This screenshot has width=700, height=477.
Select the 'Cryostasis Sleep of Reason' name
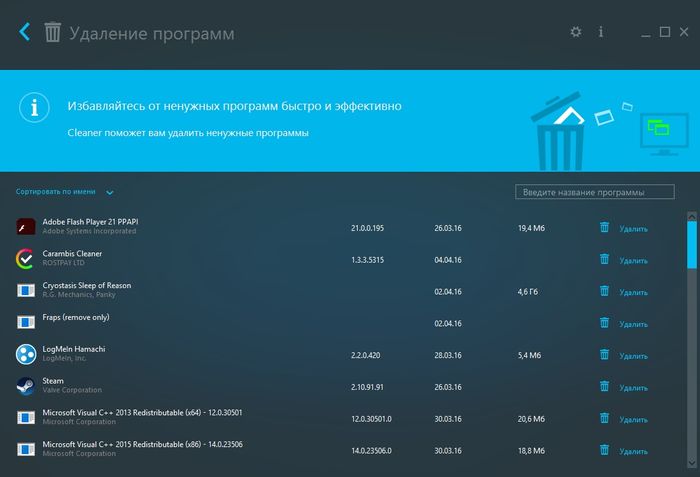coord(87,285)
